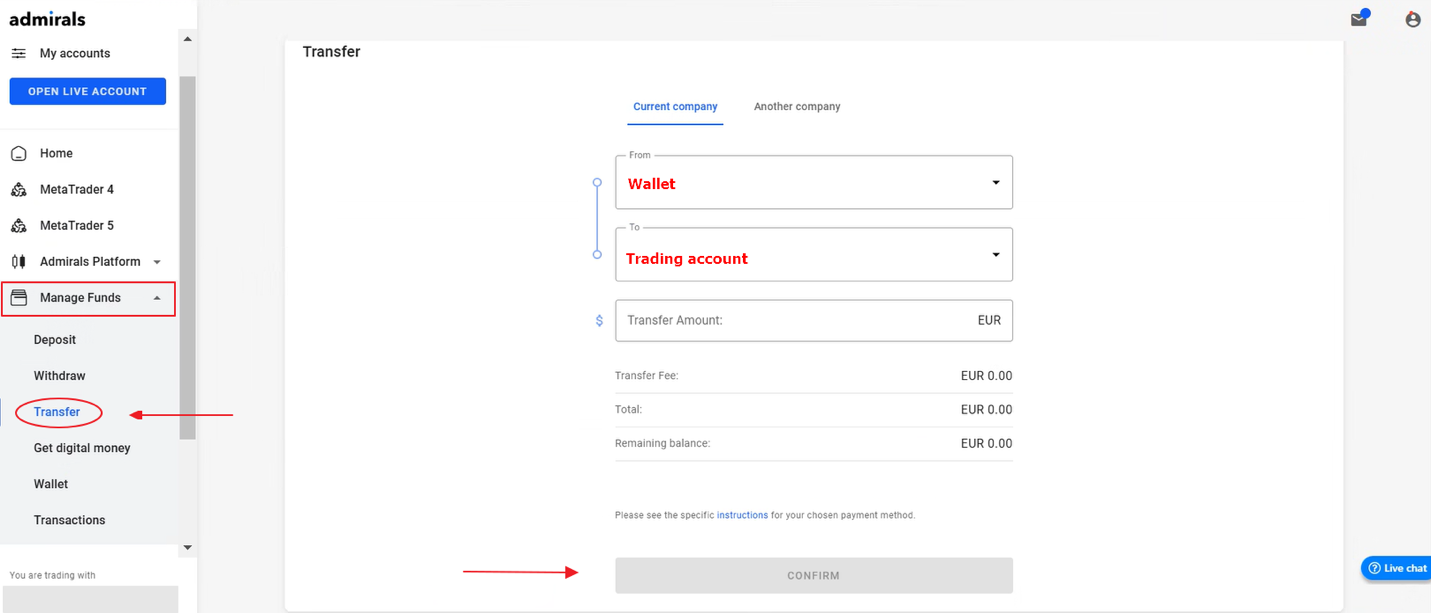Follow the instructions link

pyautogui.click(x=742, y=516)
